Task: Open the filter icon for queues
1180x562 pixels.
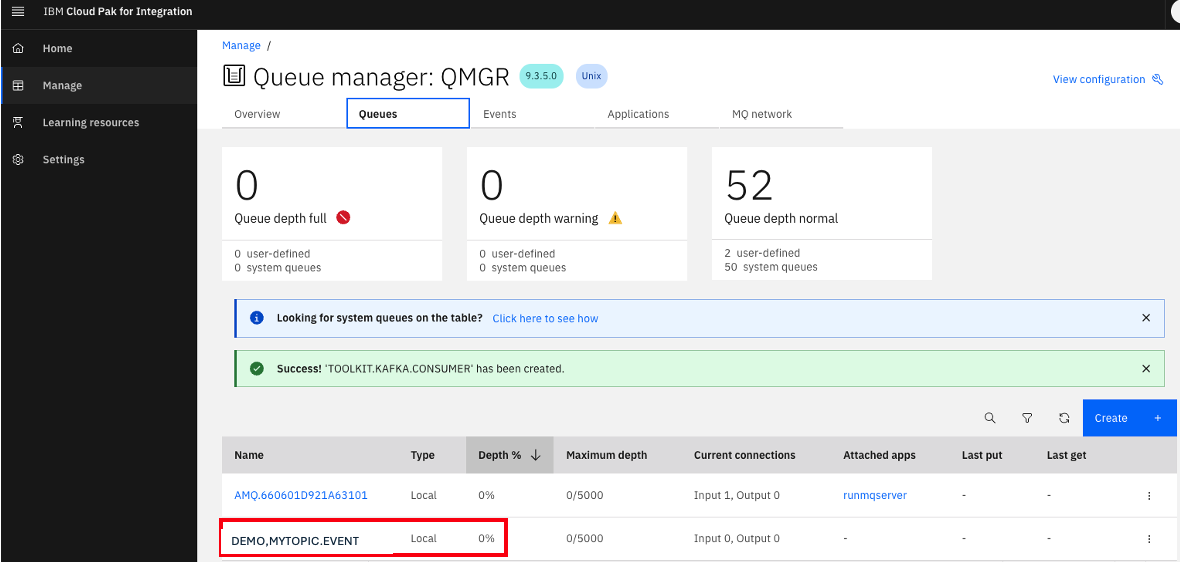Action: tap(1027, 418)
